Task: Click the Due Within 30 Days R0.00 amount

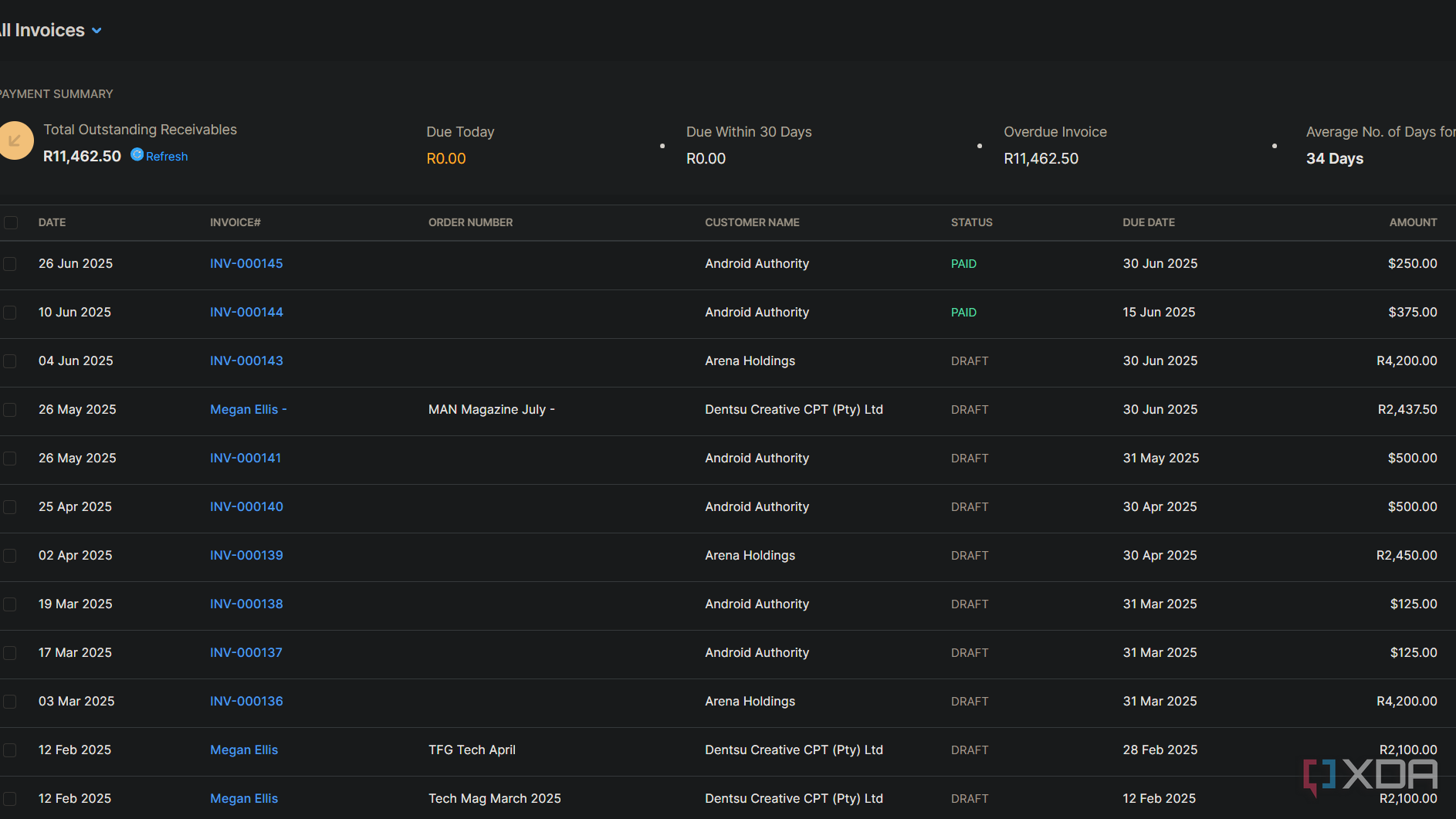Action: pyautogui.click(x=706, y=158)
